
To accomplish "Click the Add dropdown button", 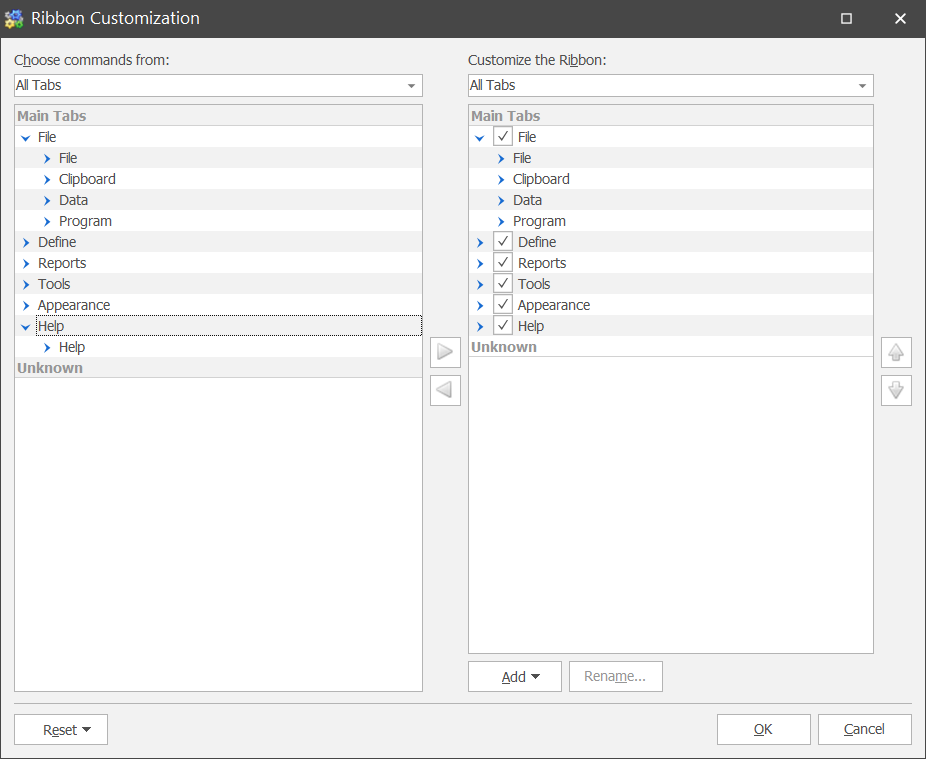I will coord(515,677).
